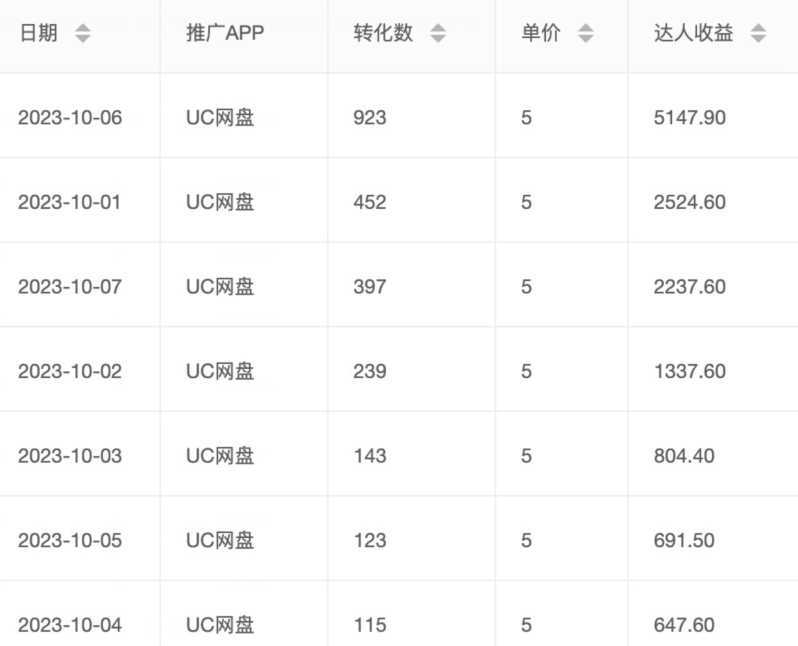Click the 推广APP column header

pyautogui.click(x=225, y=33)
